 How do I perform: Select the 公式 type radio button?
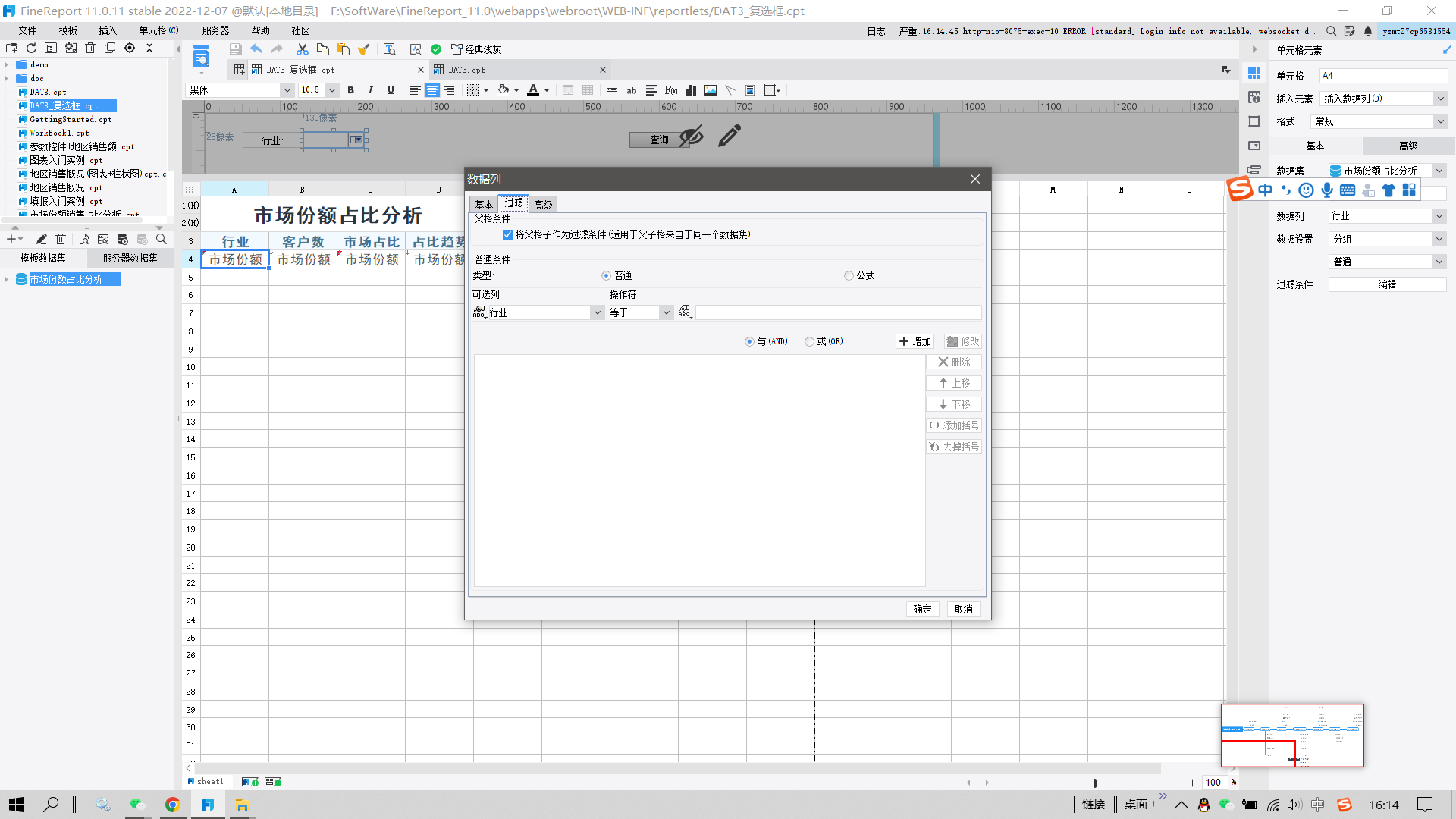849,276
